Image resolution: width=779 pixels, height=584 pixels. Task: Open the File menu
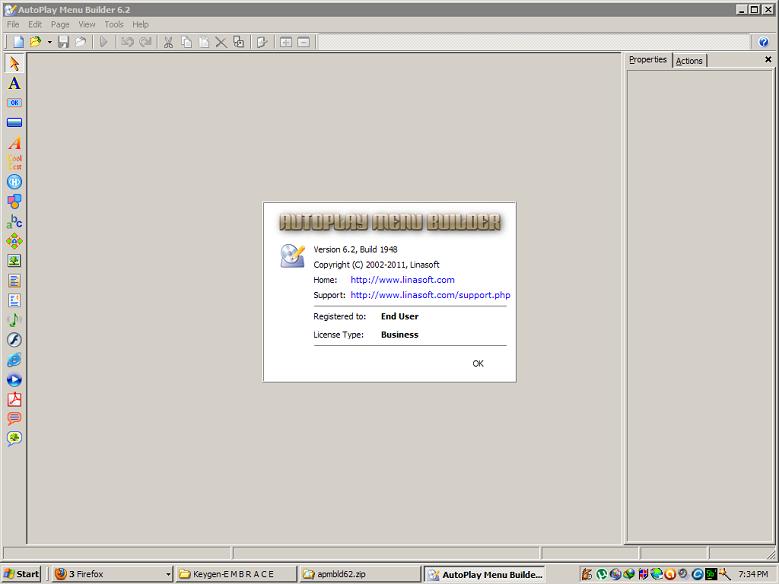[x=13, y=24]
